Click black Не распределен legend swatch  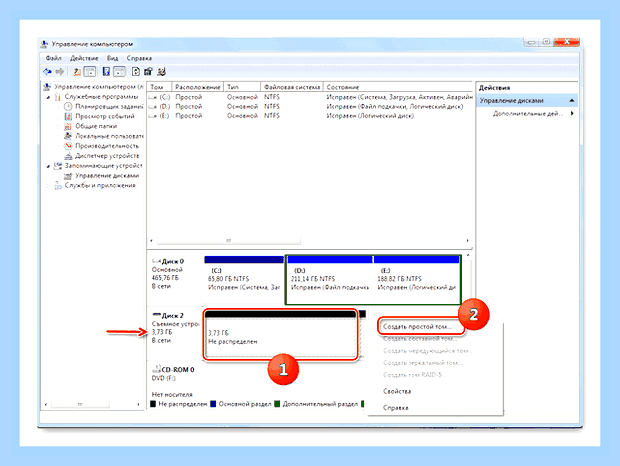click(x=153, y=404)
